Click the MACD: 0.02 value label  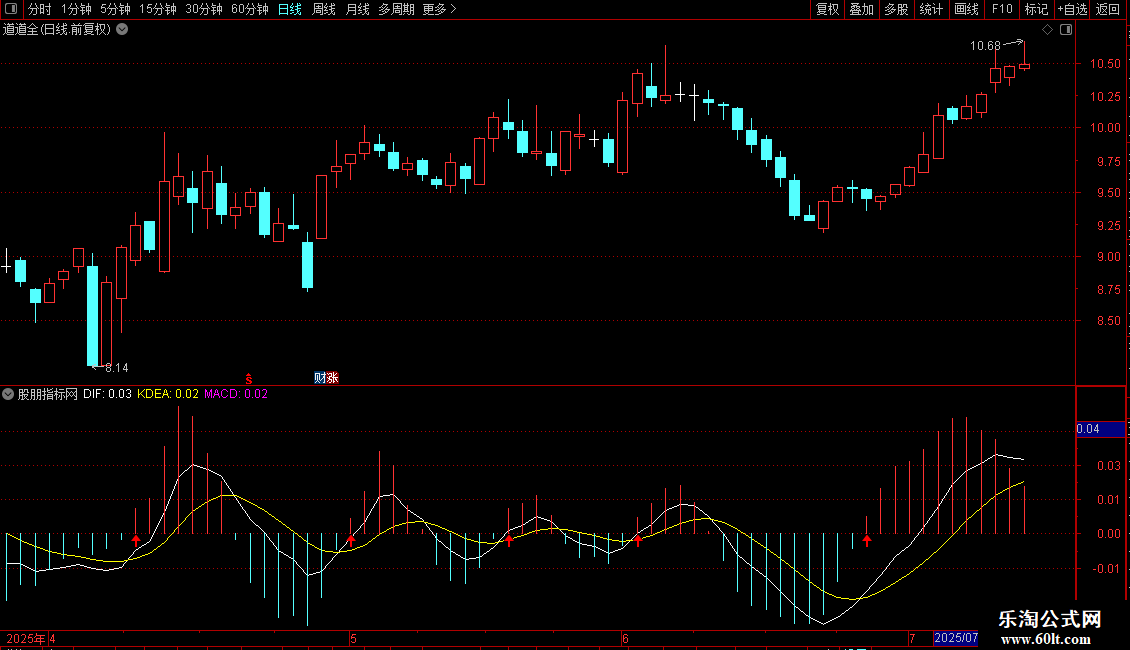click(x=236, y=394)
